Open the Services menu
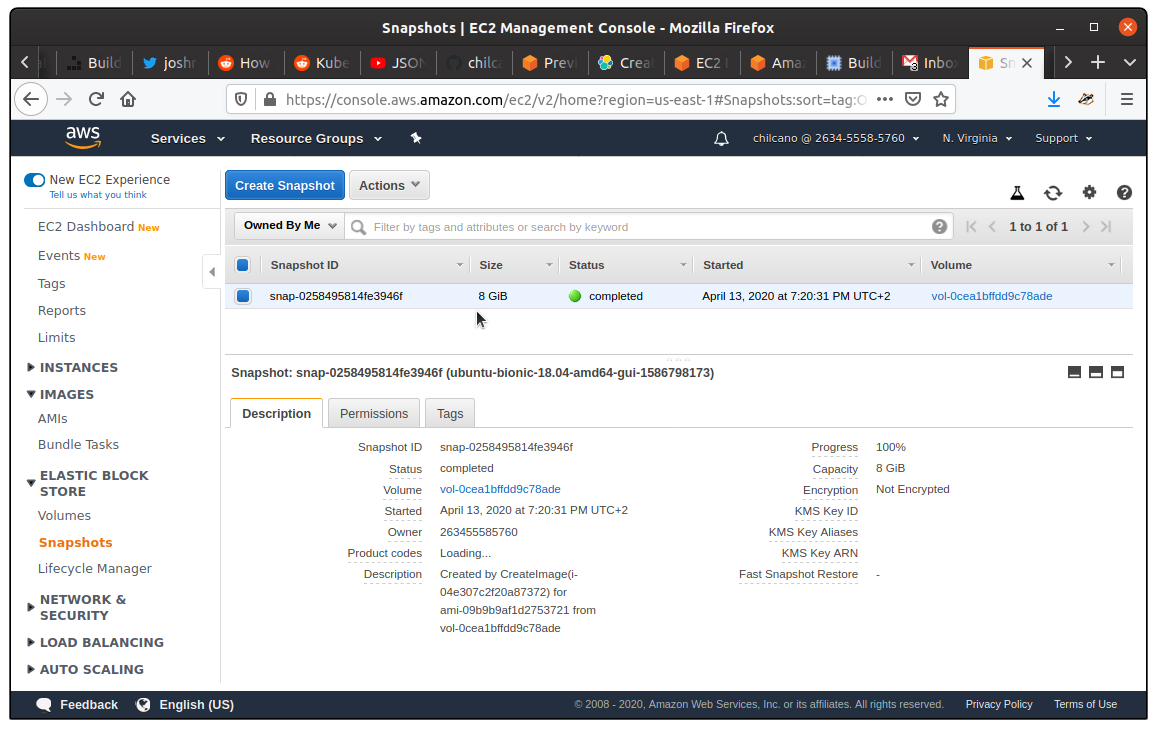The height and width of the screenshot is (729, 1157). (187, 139)
